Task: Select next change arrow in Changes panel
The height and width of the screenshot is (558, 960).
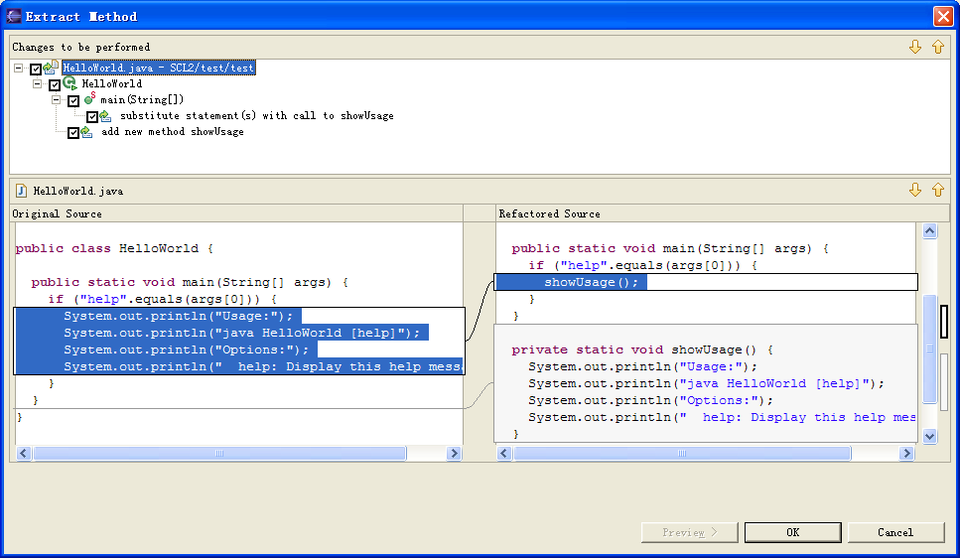Action: tap(915, 47)
